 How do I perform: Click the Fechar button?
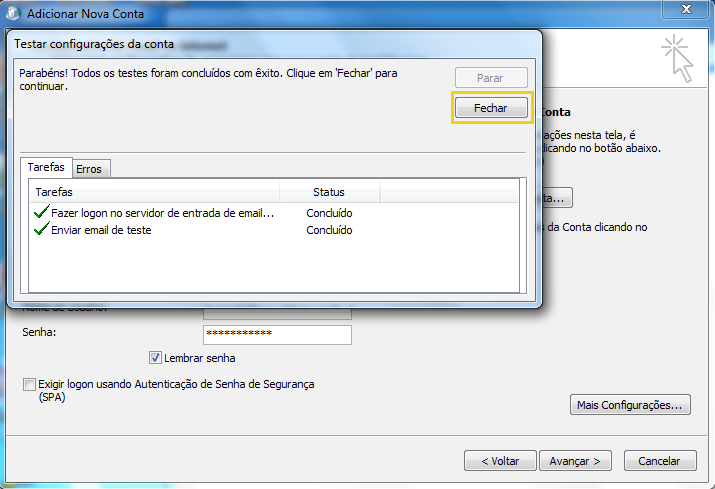[490, 108]
